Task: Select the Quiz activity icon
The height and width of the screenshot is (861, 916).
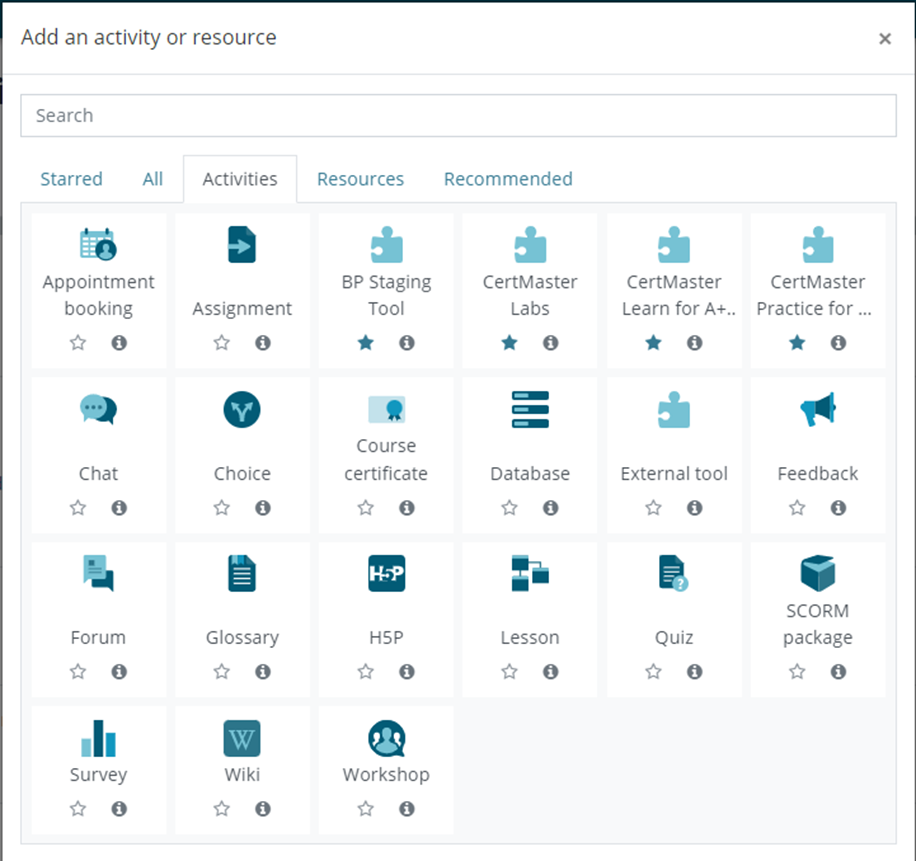Action: click(673, 573)
